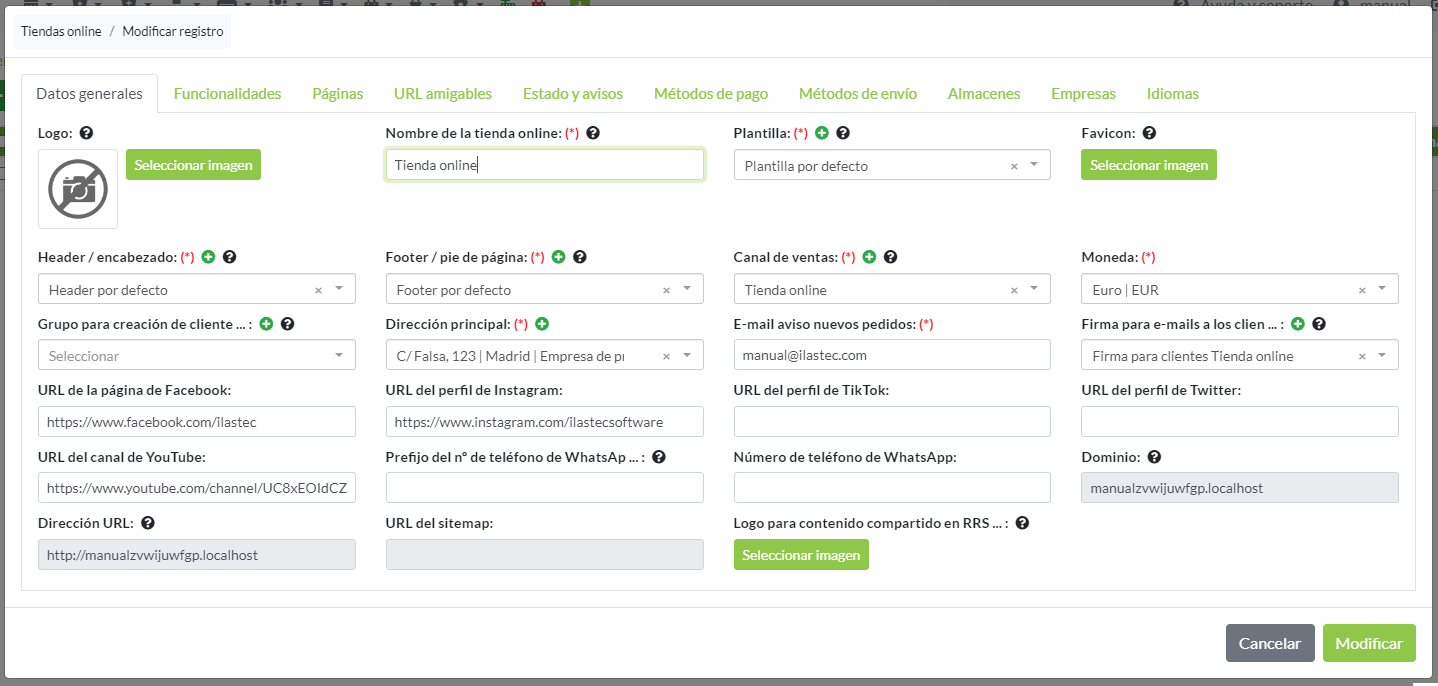Screen dimensions: 1438x686
Task: Open the Footer / pie de página dropdown
Action: pos(687,289)
